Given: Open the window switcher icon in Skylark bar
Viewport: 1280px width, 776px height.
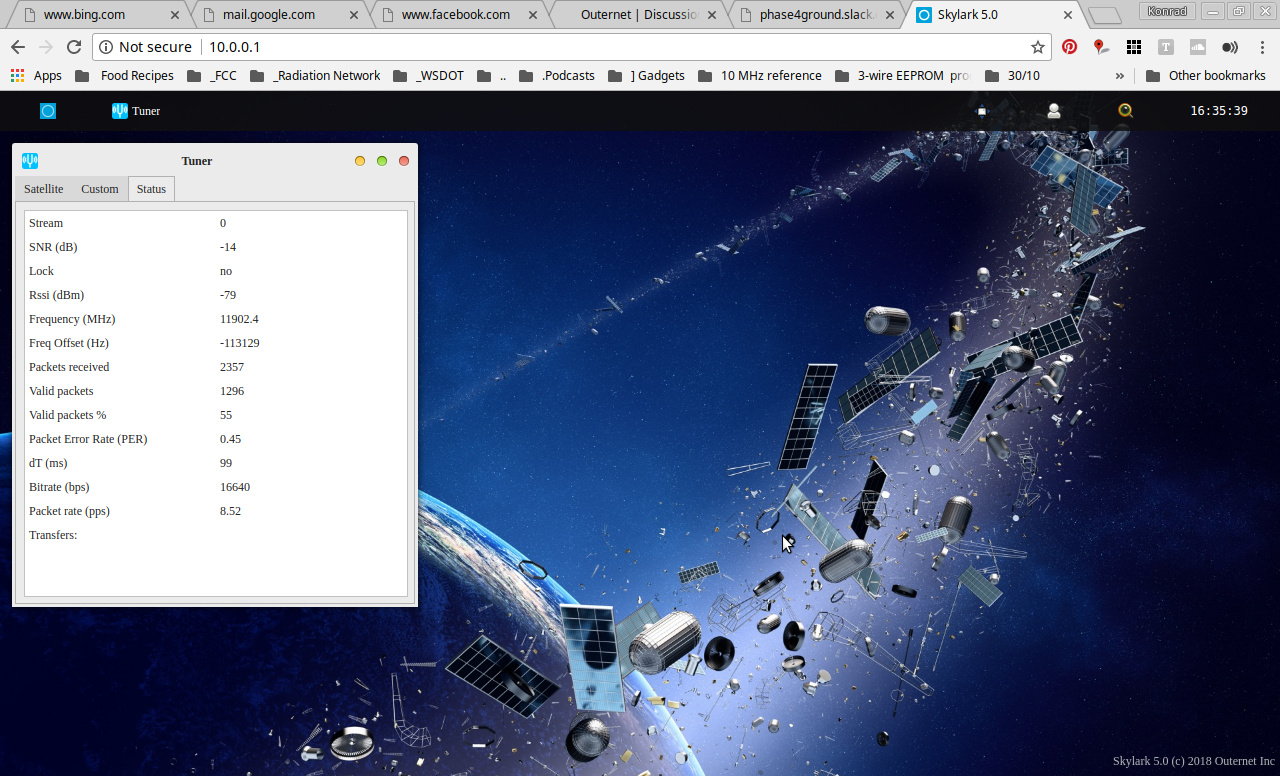Looking at the screenshot, I should [982, 111].
